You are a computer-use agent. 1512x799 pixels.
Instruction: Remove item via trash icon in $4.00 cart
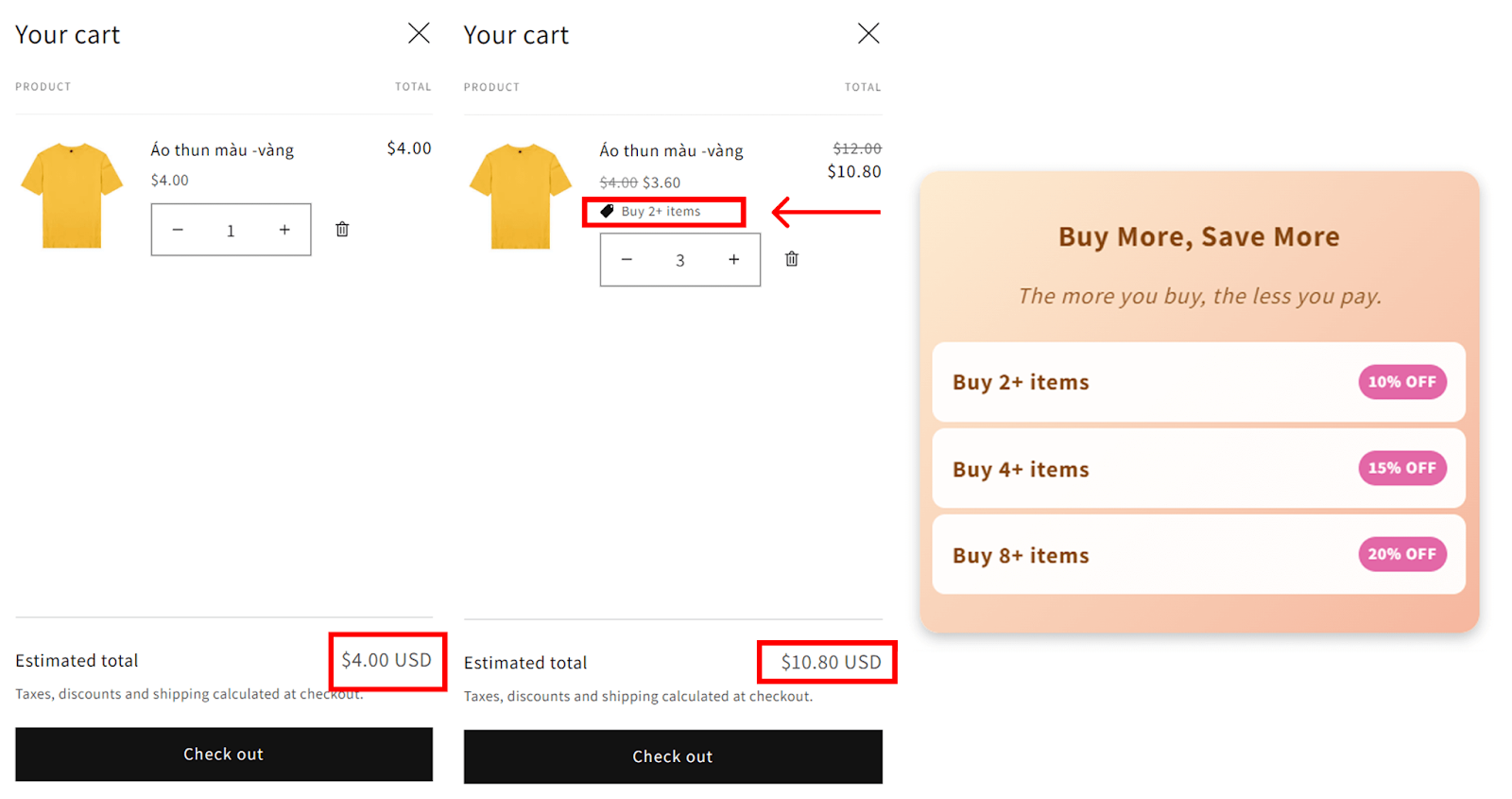342,229
